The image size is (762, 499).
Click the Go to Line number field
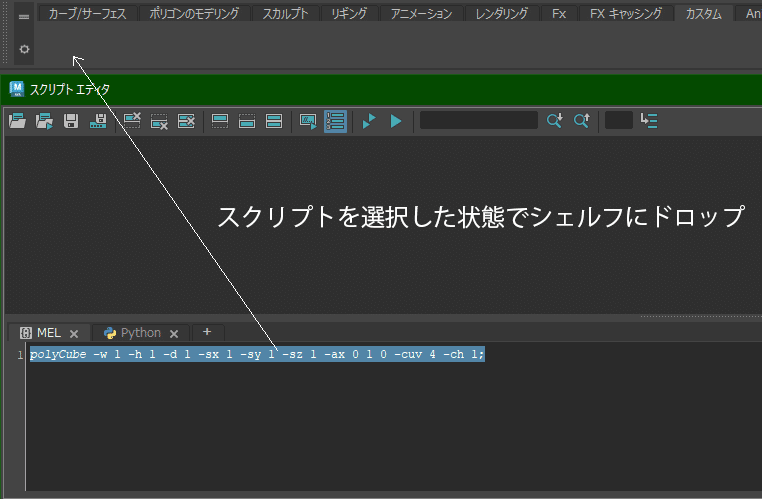619,120
